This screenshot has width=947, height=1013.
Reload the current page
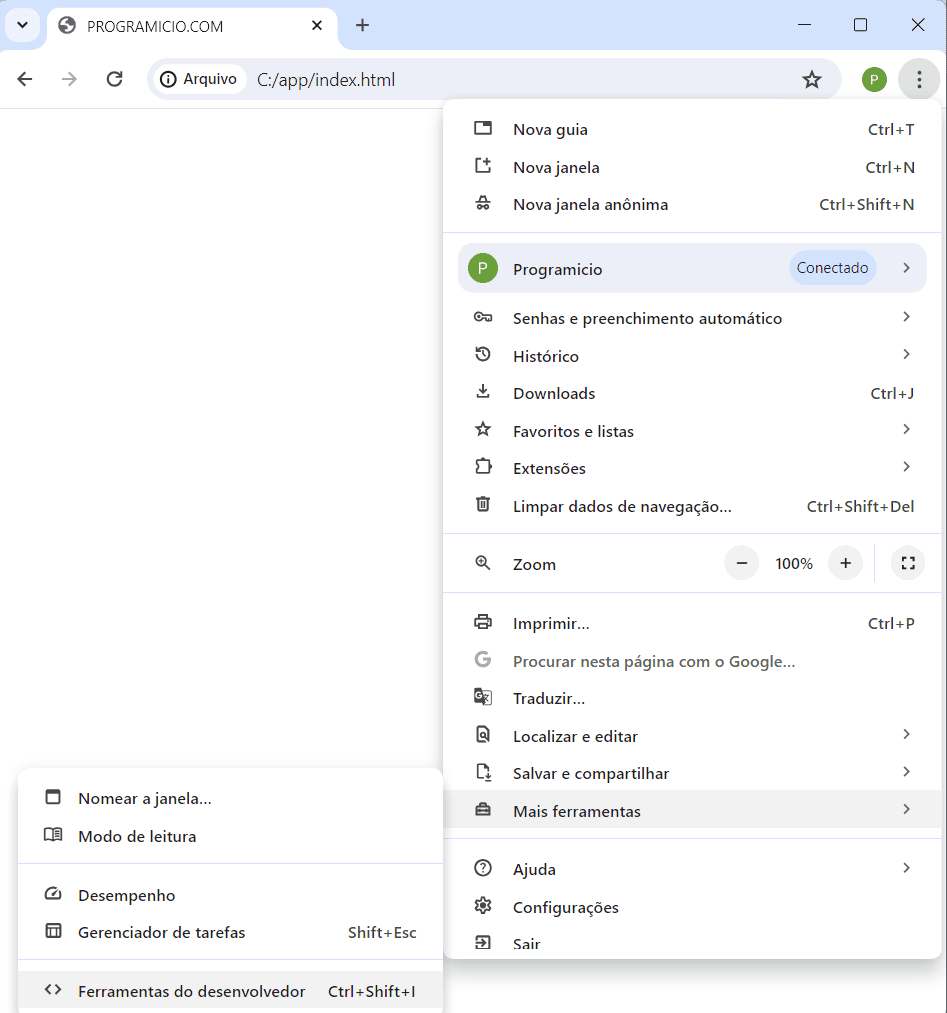click(114, 79)
